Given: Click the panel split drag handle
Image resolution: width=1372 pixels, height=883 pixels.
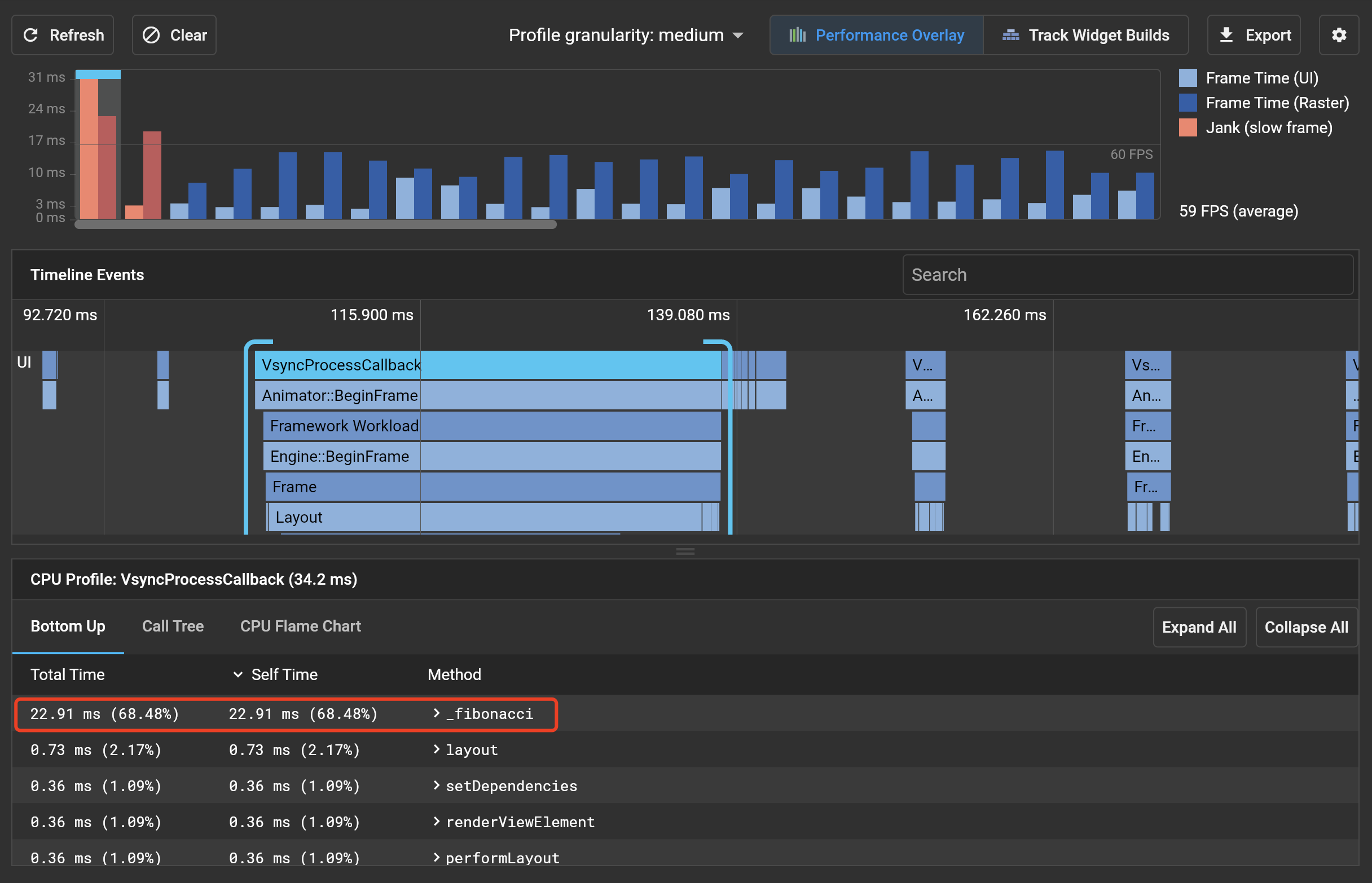Looking at the screenshot, I should [685, 551].
